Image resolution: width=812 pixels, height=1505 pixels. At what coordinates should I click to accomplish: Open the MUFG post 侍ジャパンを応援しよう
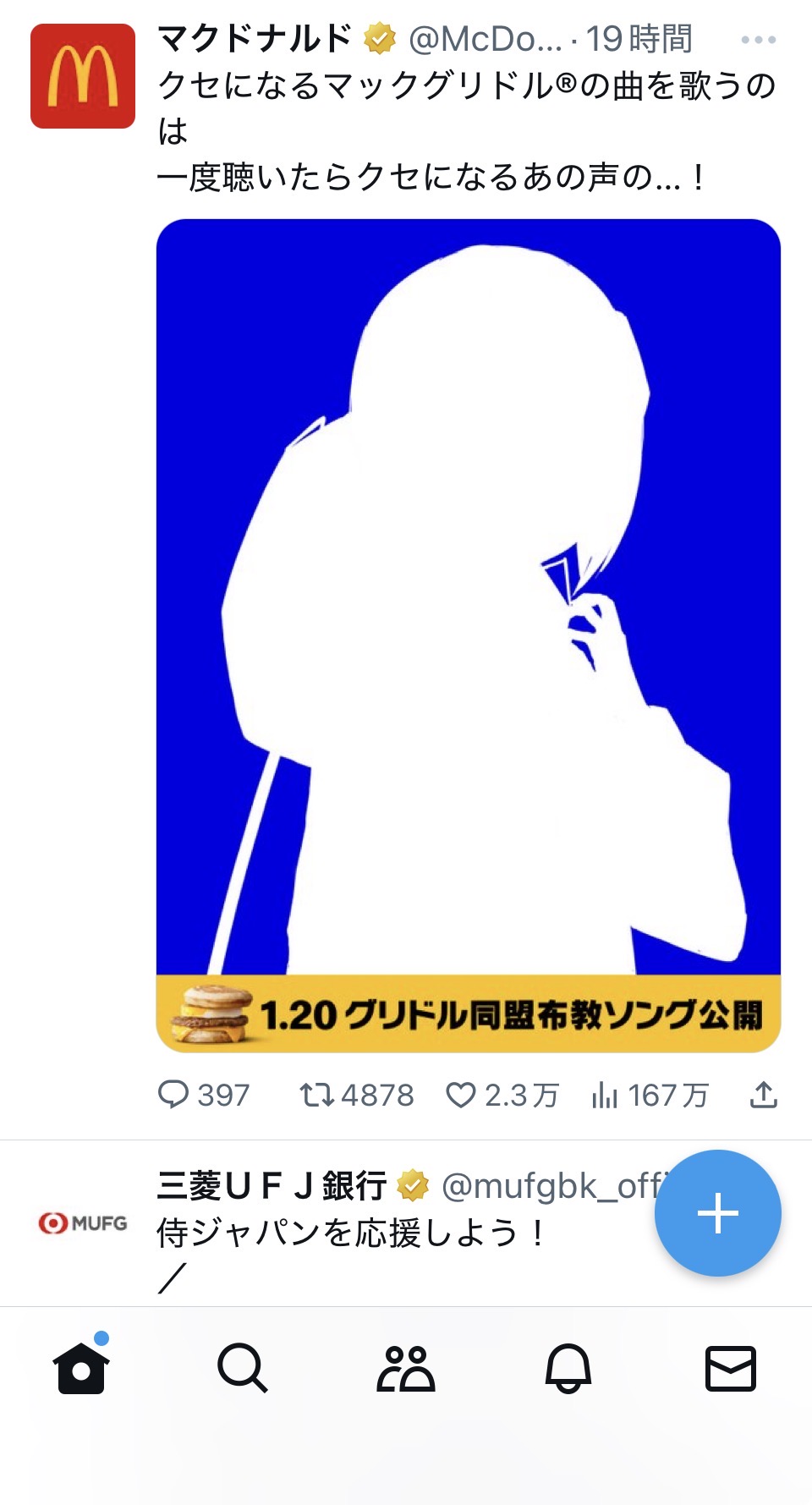[x=350, y=1233]
